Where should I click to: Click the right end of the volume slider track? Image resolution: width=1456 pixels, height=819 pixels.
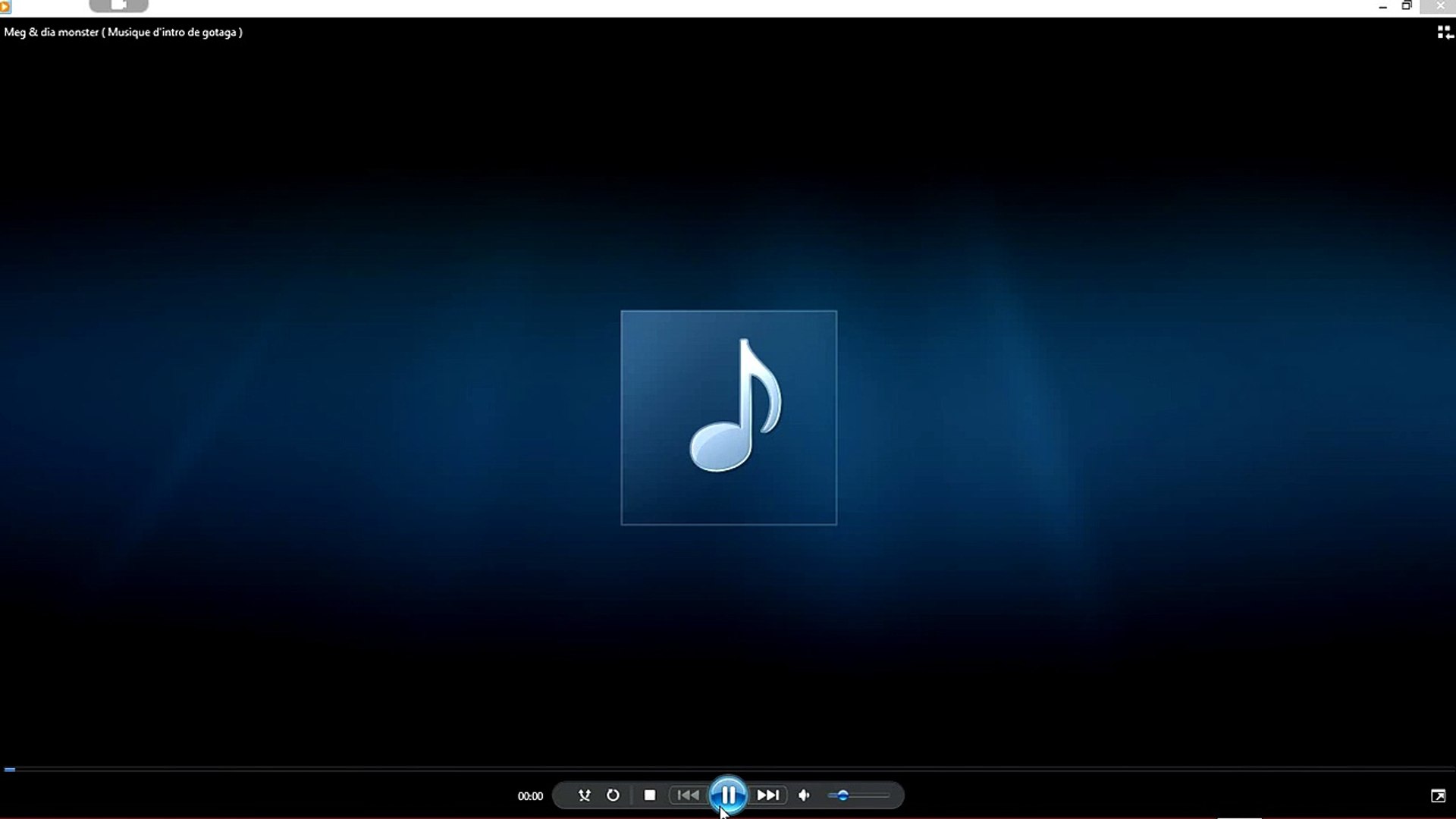[x=886, y=795]
